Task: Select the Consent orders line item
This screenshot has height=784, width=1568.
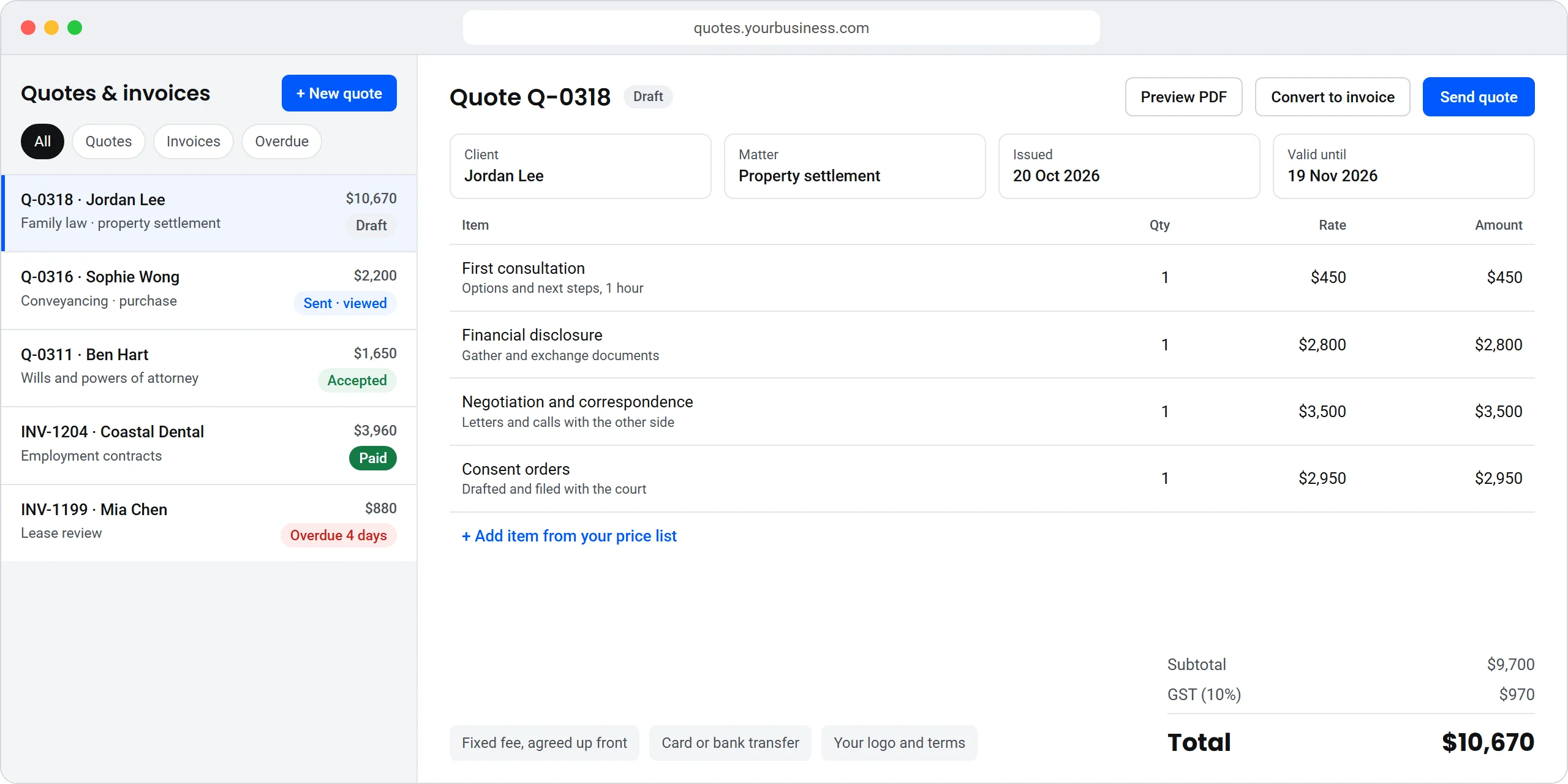Action: (x=992, y=478)
